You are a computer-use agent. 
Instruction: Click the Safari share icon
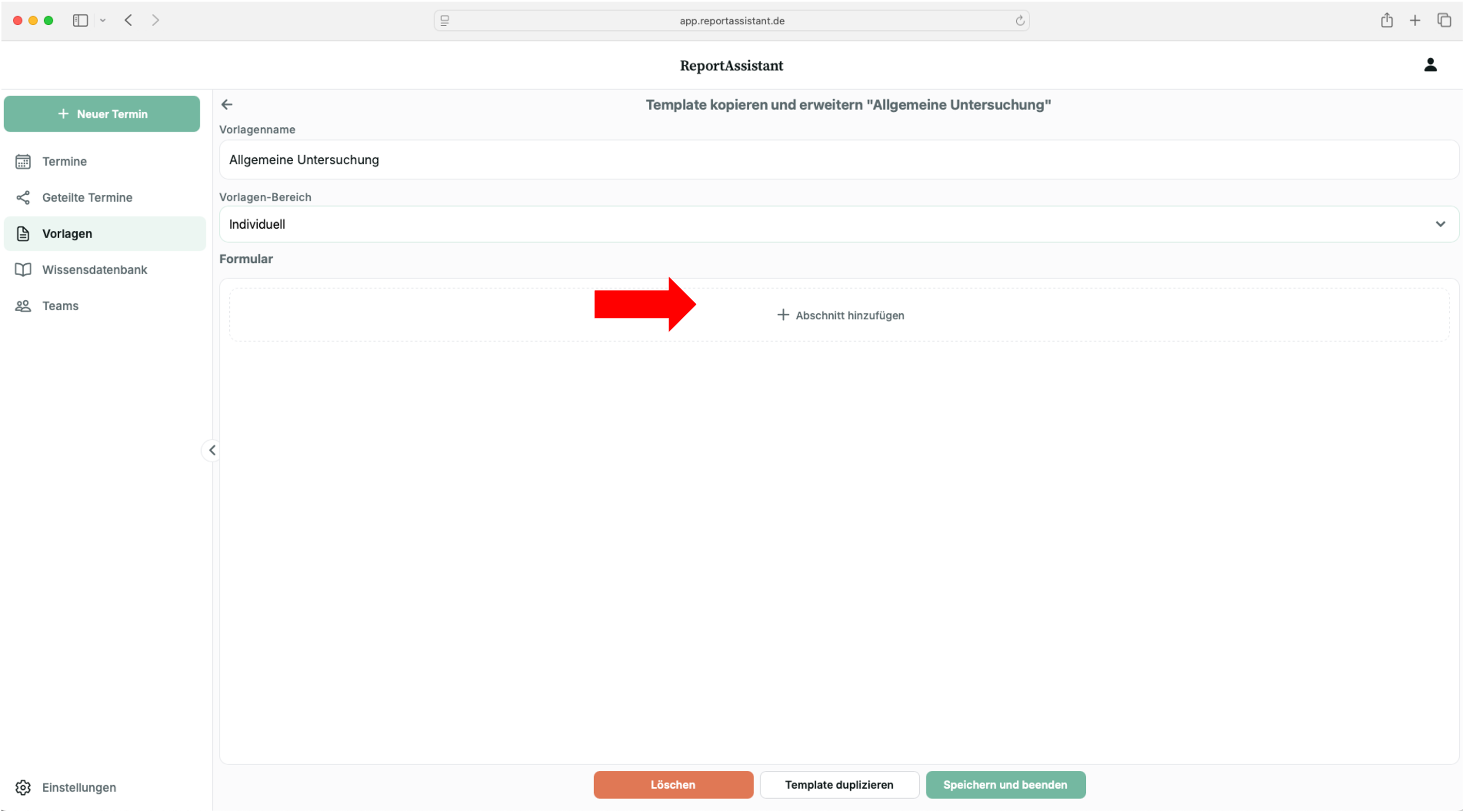click(1387, 21)
